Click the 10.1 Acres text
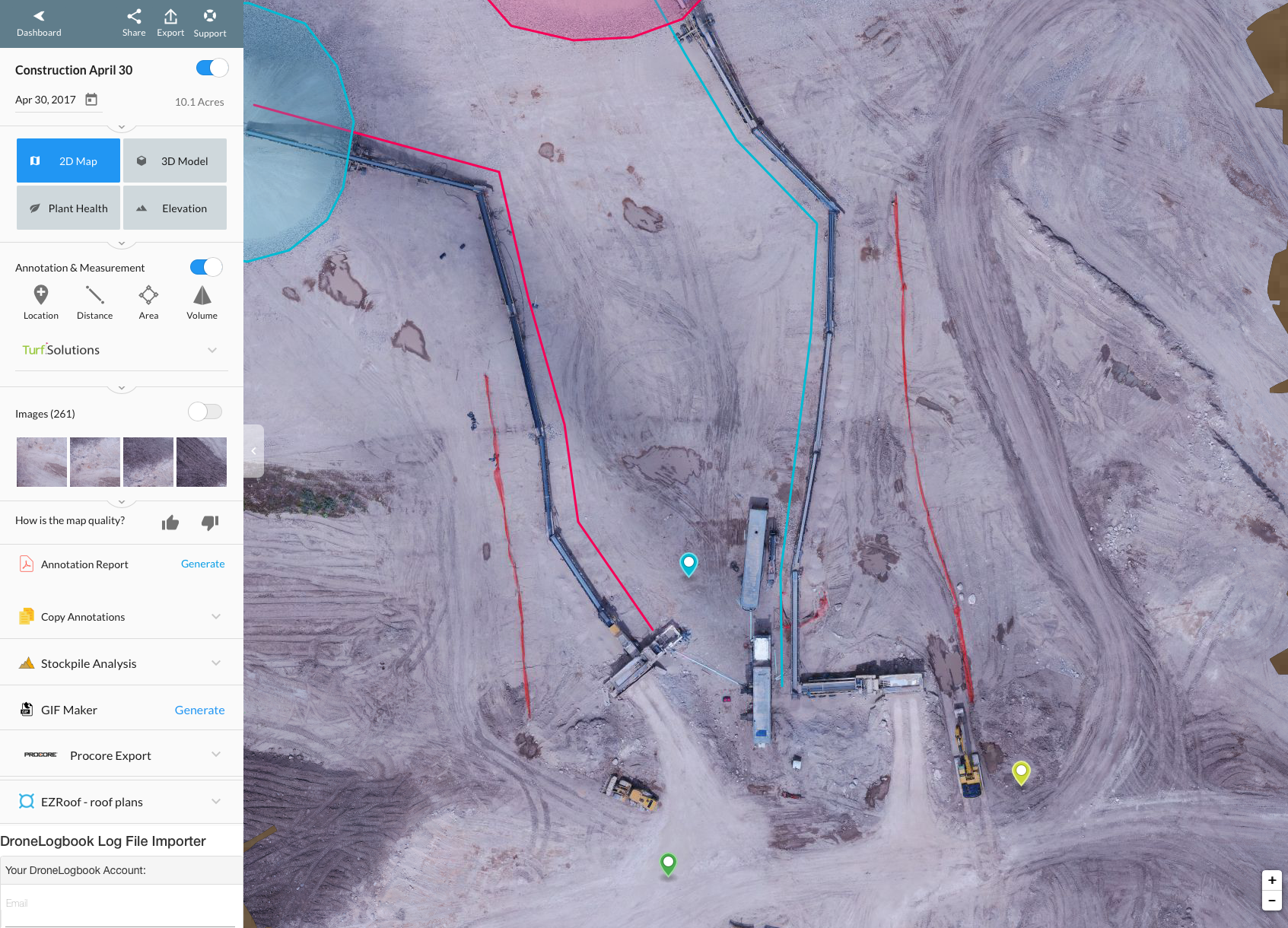The width and height of the screenshot is (1288, 928). [199, 102]
